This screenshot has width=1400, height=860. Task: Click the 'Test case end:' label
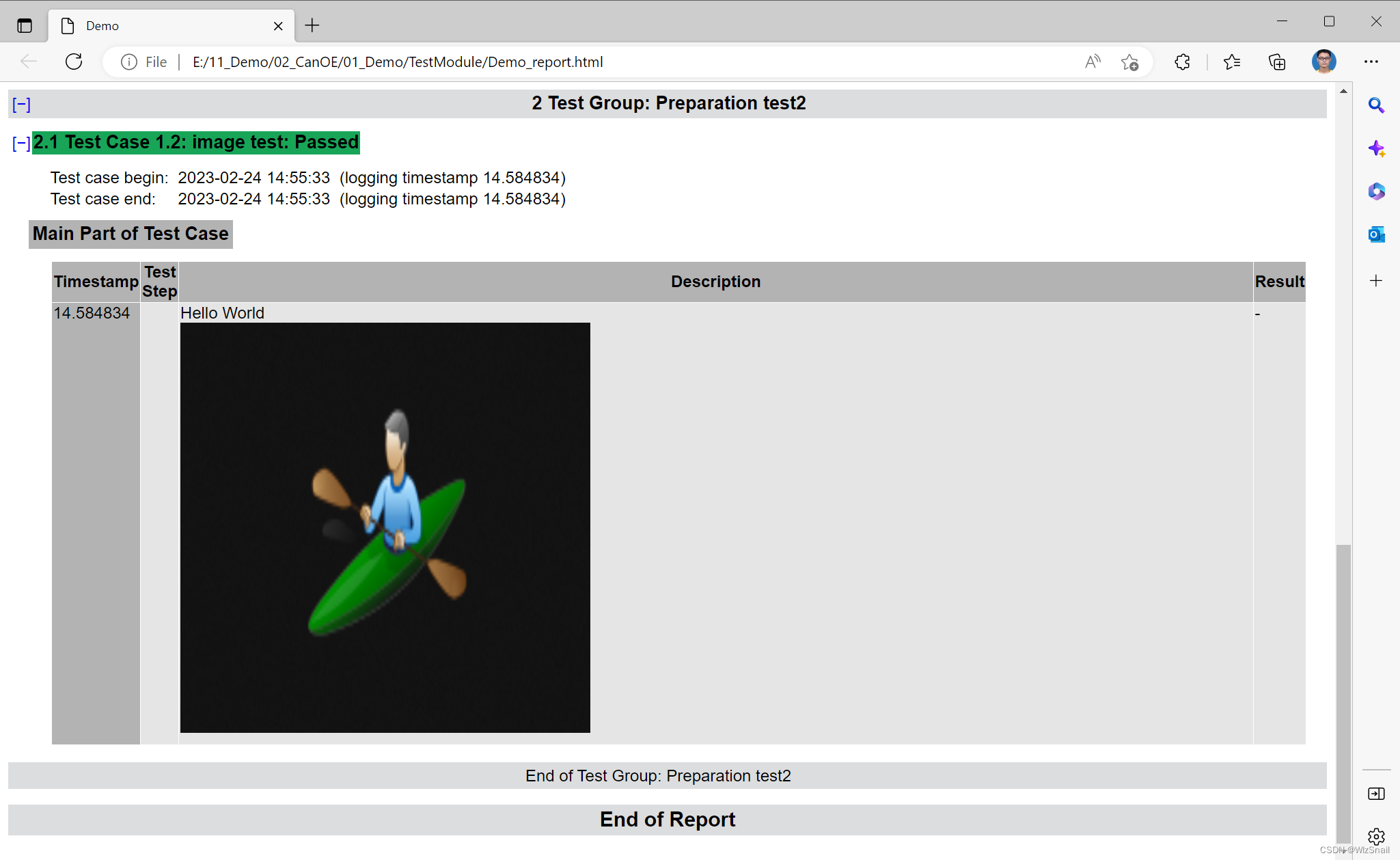tap(103, 199)
